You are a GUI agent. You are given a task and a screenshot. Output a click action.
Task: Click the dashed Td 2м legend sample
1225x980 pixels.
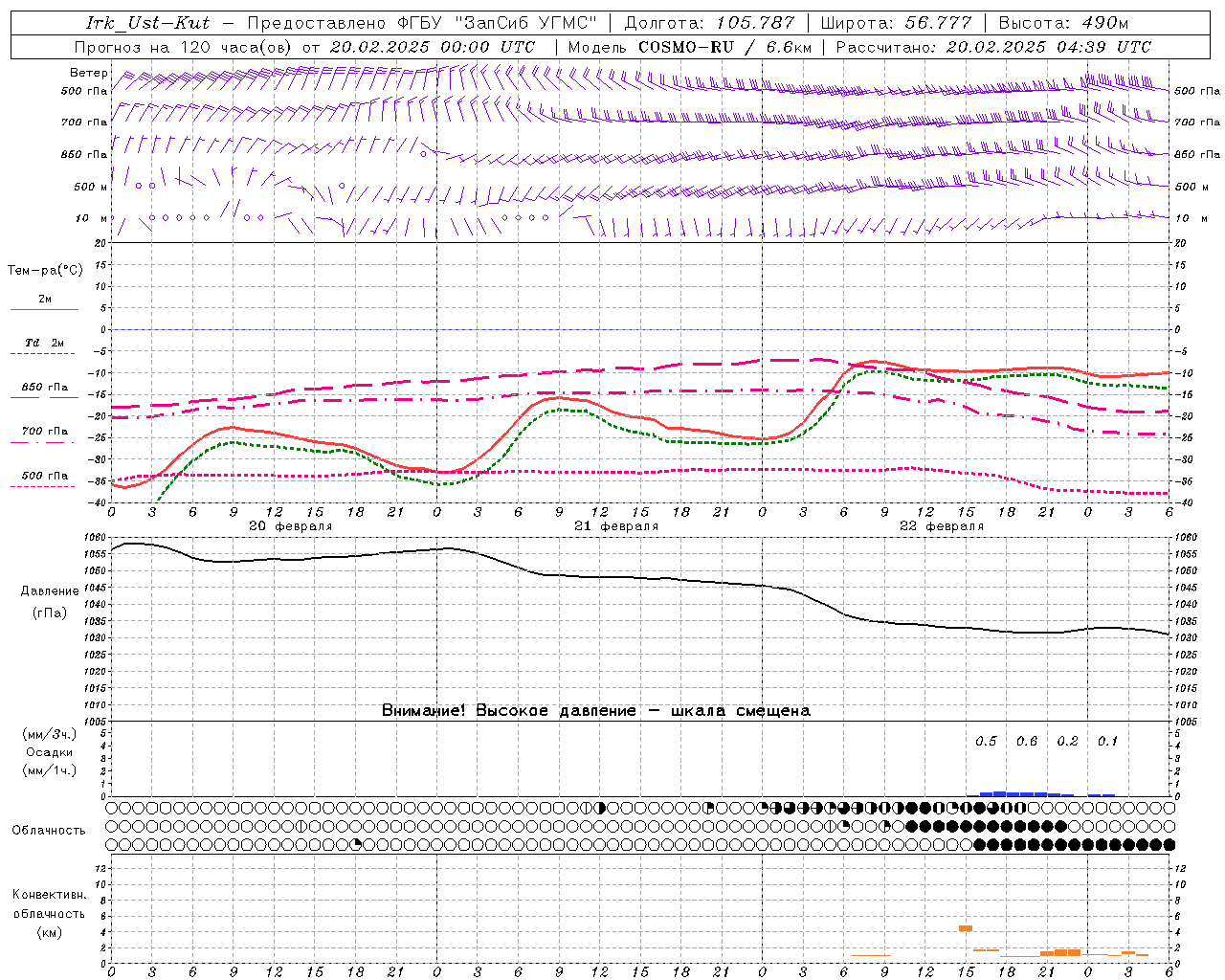click(42, 354)
